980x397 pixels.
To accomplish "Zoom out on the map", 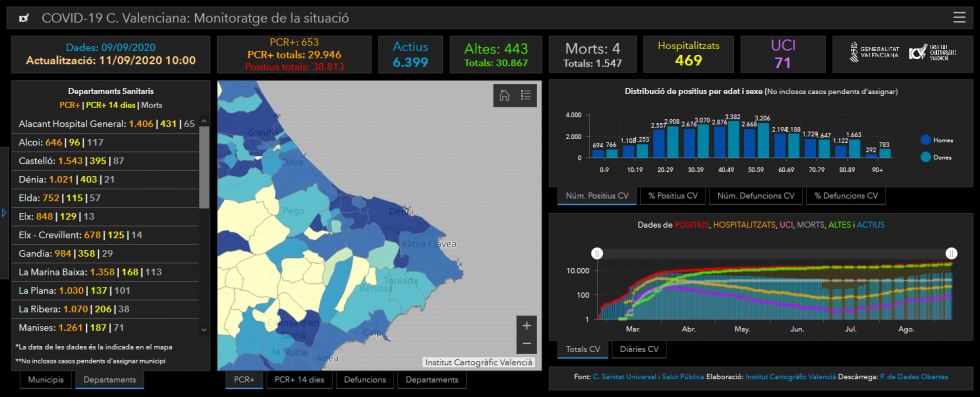I will (526, 344).
